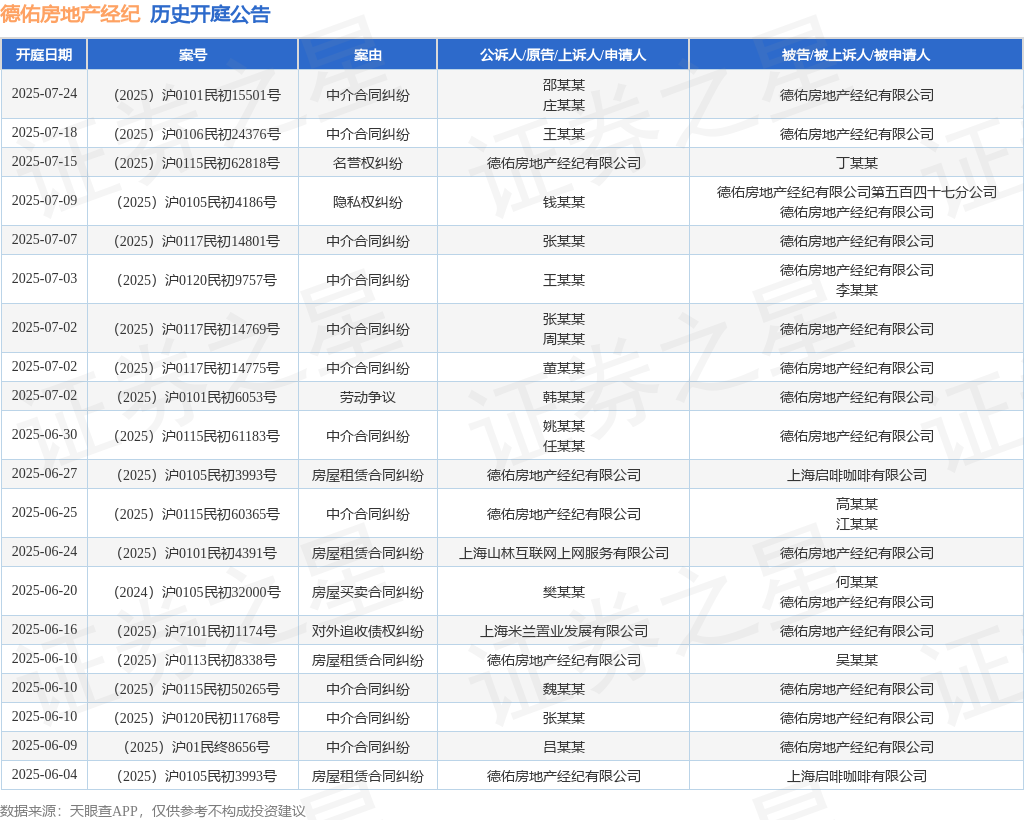Select the 案号 column header

click(x=193, y=55)
